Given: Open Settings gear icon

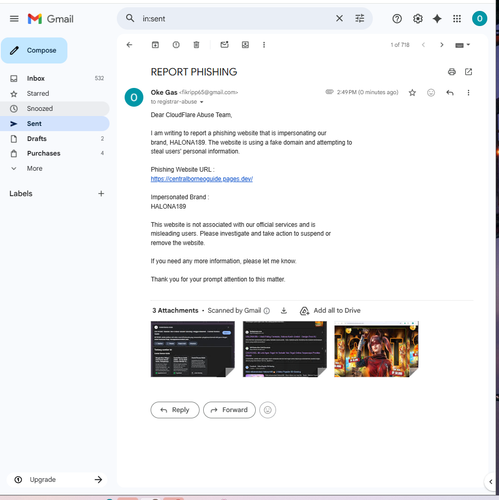Looking at the screenshot, I should coord(417,19).
